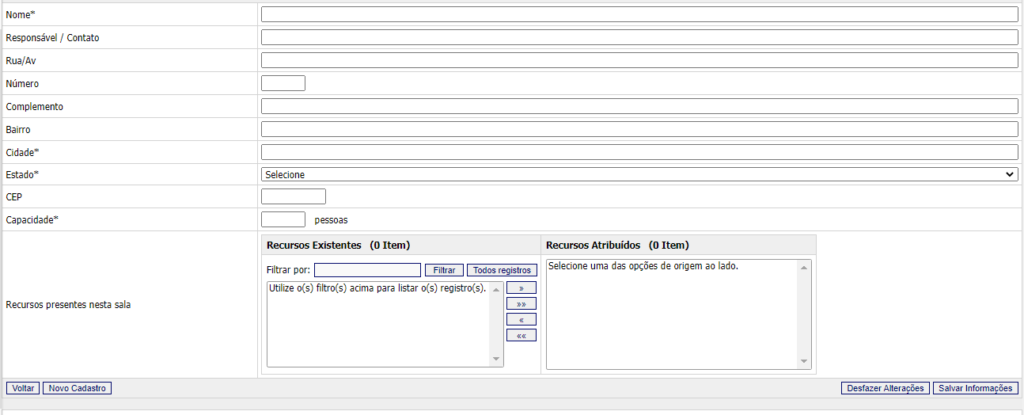Click the Capacidade pessoas field
The width and height of the screenshot is (1024, 415).
282,219
